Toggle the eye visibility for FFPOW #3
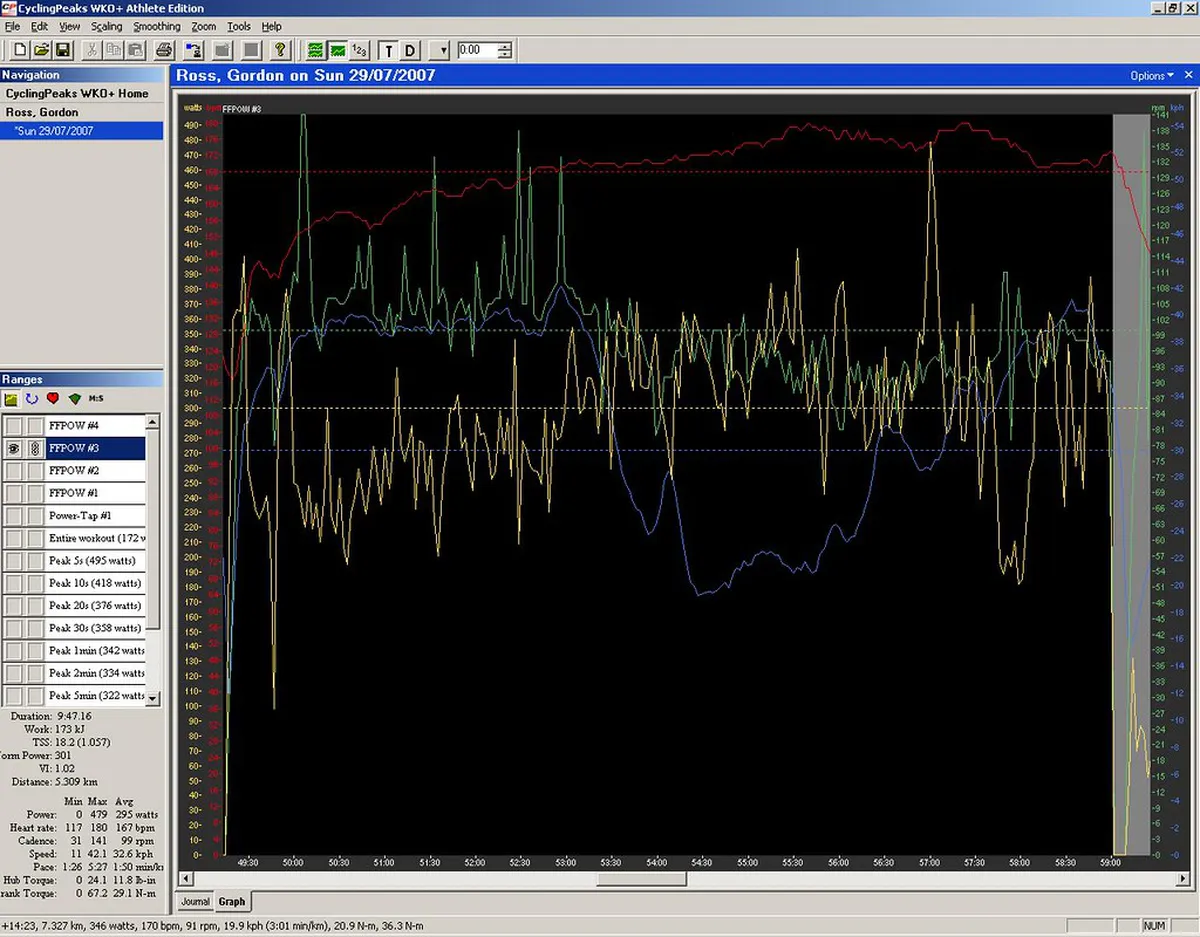 (x=14, y=449)
